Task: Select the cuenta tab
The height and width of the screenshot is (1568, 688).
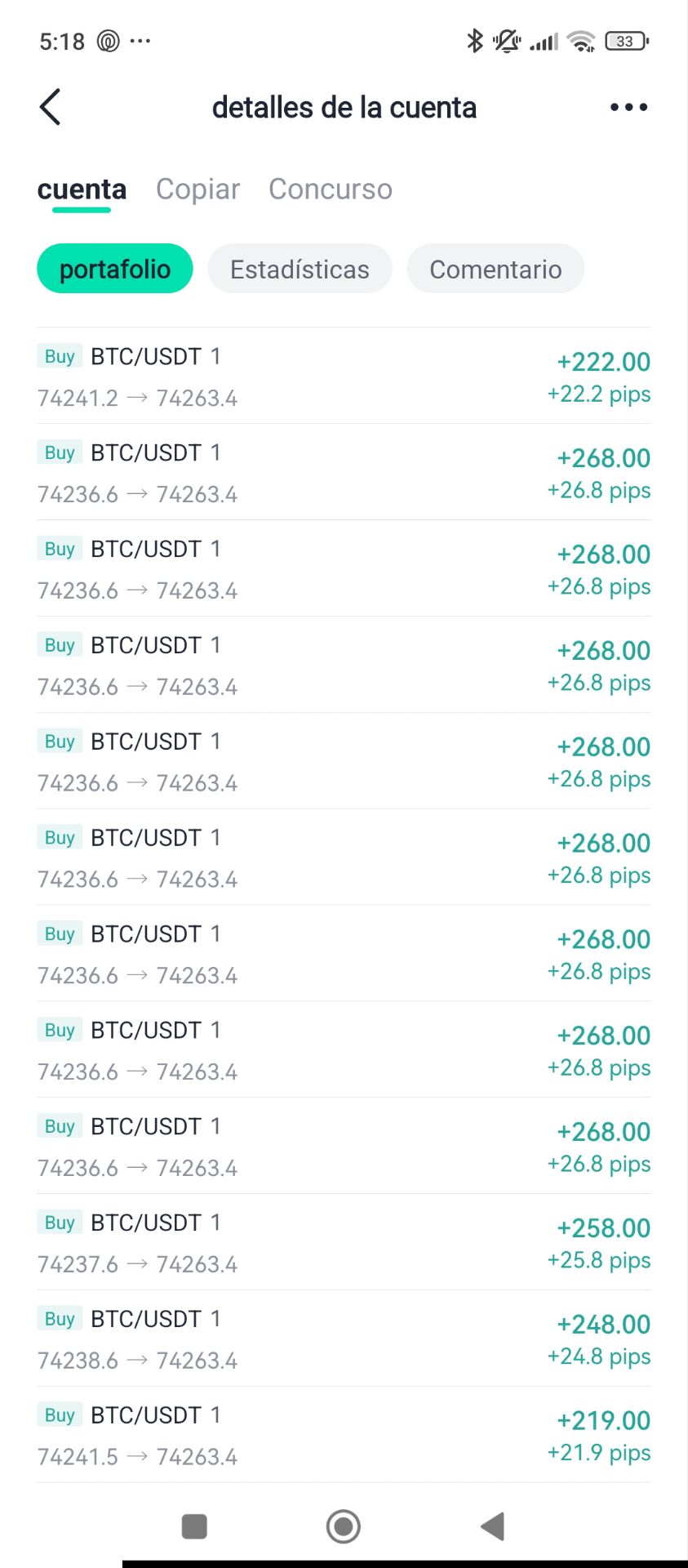Action: click(x=82, y=189)
